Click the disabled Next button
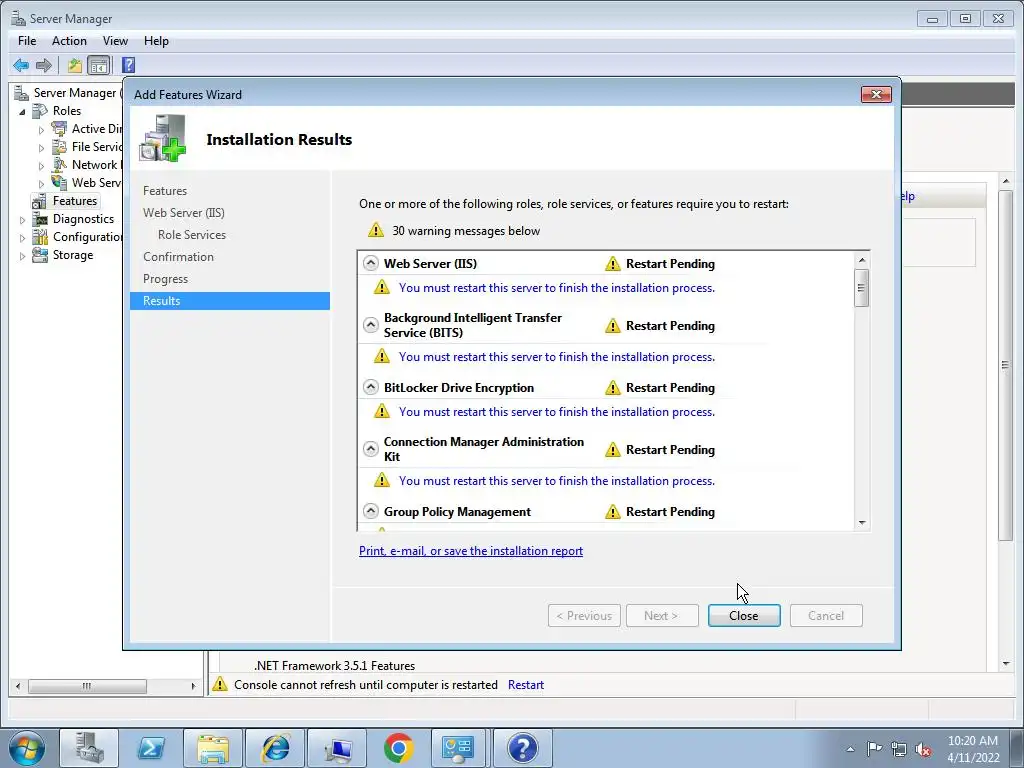 click(x=662, y=616)
